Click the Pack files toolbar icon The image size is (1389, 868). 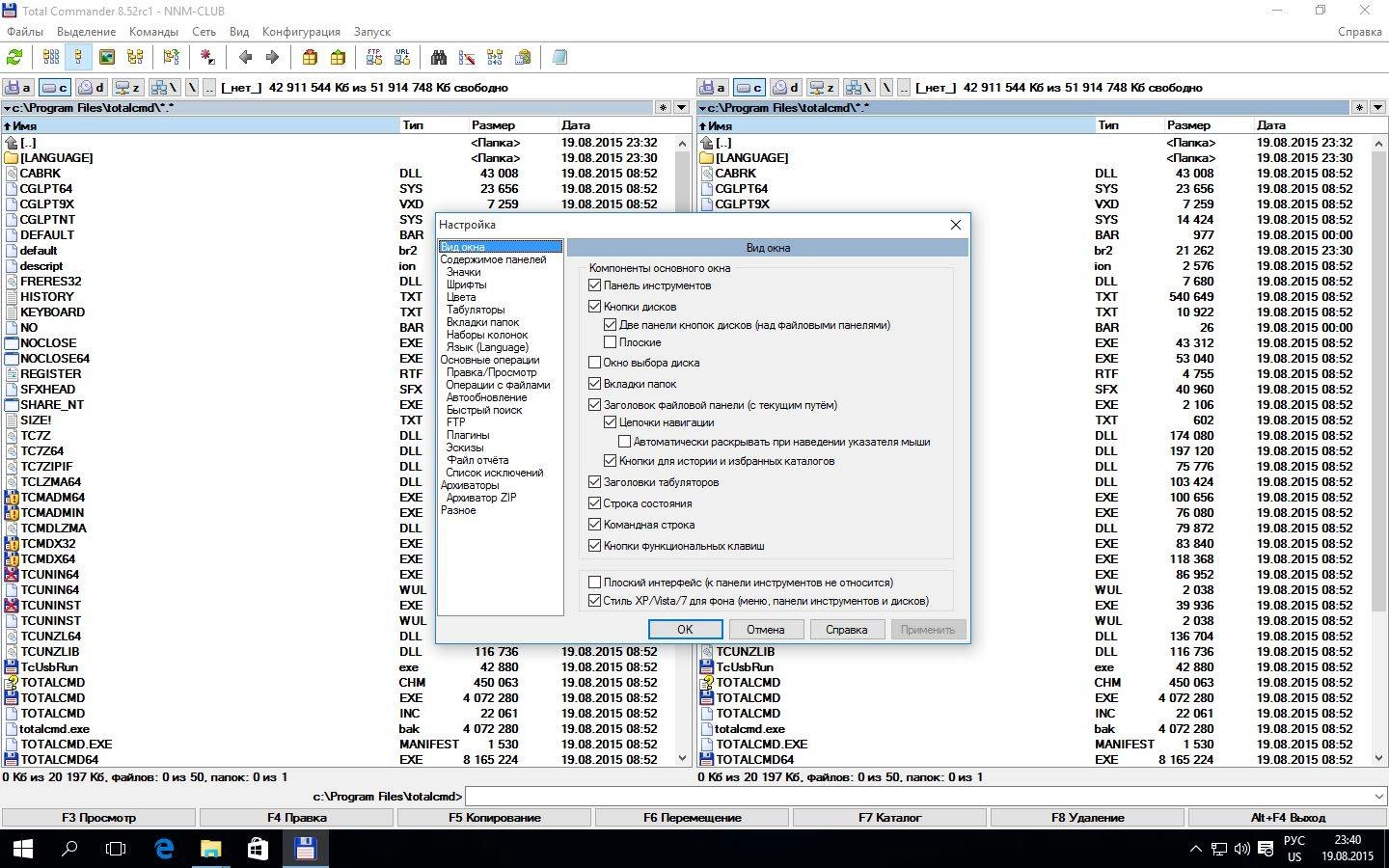(x=310, y=58)
